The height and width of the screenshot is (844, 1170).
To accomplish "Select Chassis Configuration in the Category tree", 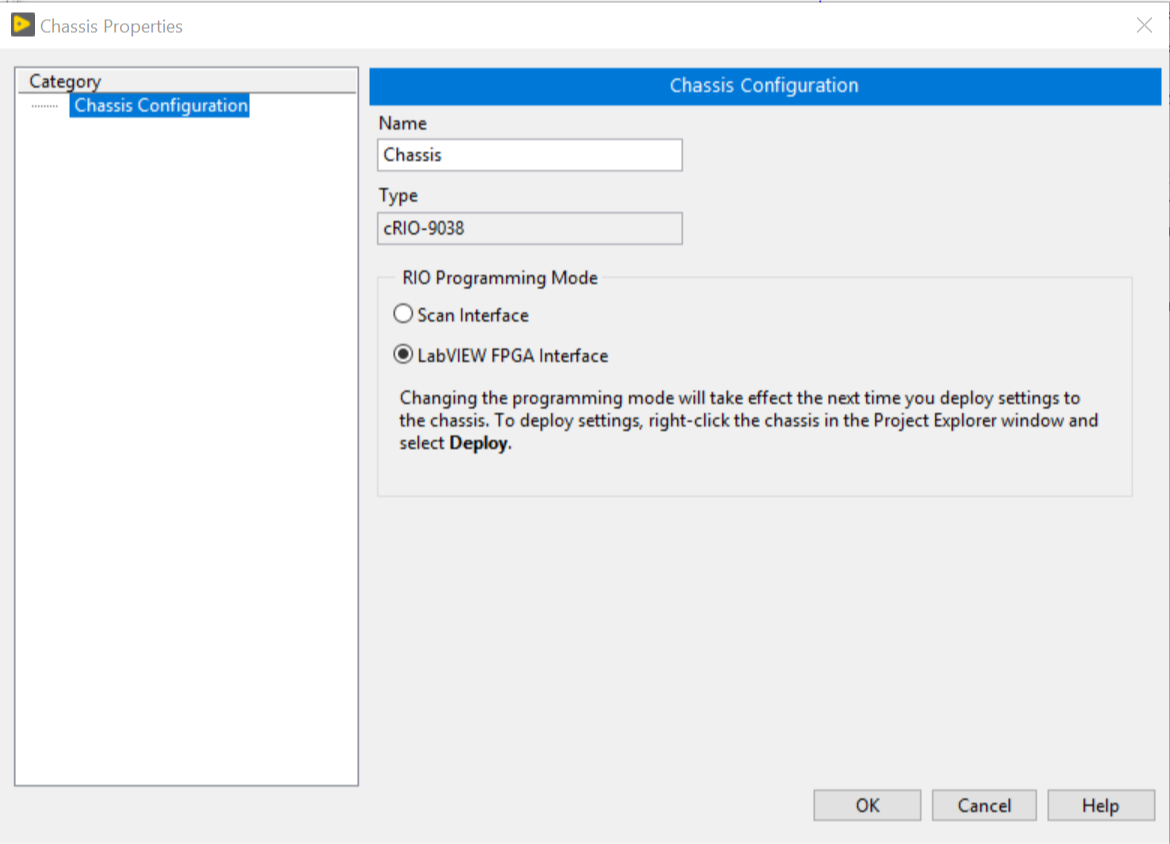I will pos(160,105).
